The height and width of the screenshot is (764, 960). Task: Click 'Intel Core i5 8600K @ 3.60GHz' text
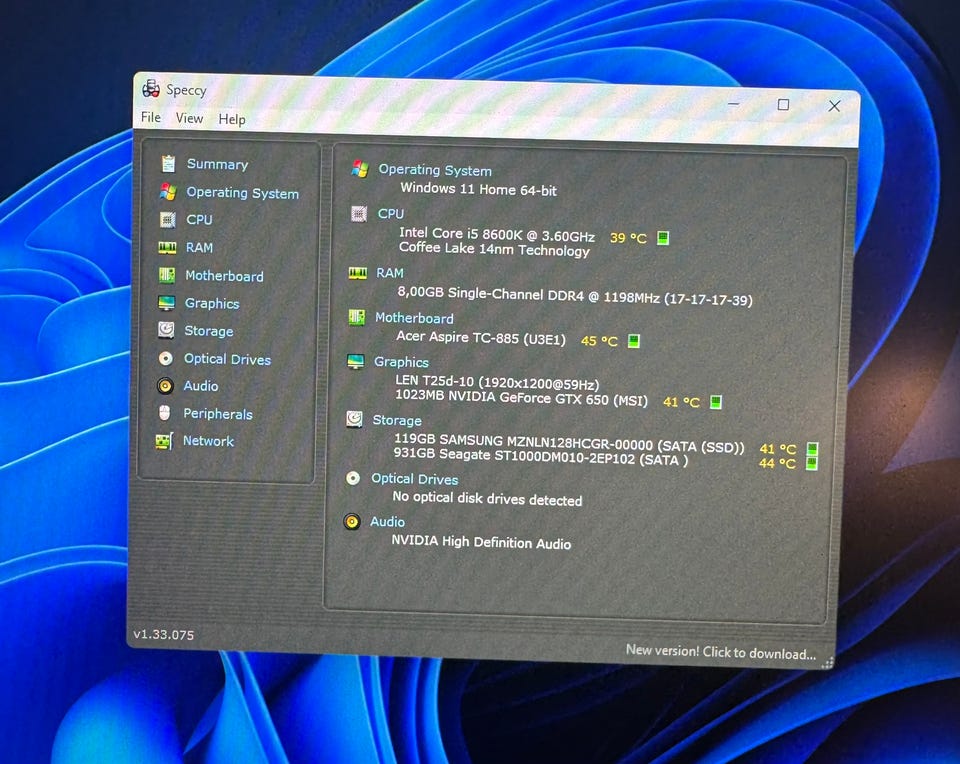[x=497, y=234]
